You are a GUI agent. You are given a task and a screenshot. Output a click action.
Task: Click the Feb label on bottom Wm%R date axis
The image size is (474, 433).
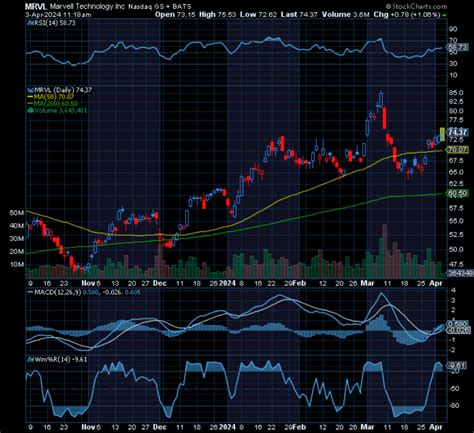[x=299, y=427]
